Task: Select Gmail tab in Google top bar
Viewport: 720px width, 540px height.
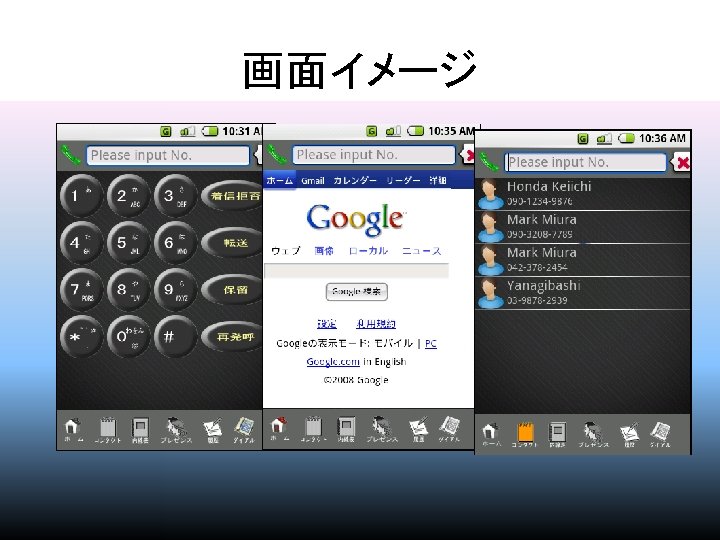Action: pos(313,180)
